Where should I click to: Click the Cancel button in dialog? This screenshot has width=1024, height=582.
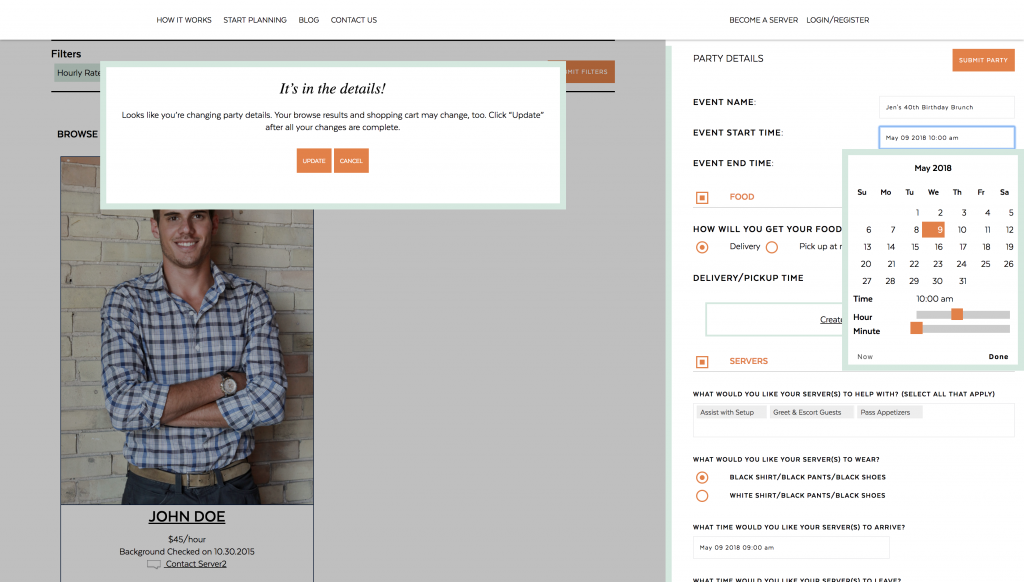pos(351,161)
